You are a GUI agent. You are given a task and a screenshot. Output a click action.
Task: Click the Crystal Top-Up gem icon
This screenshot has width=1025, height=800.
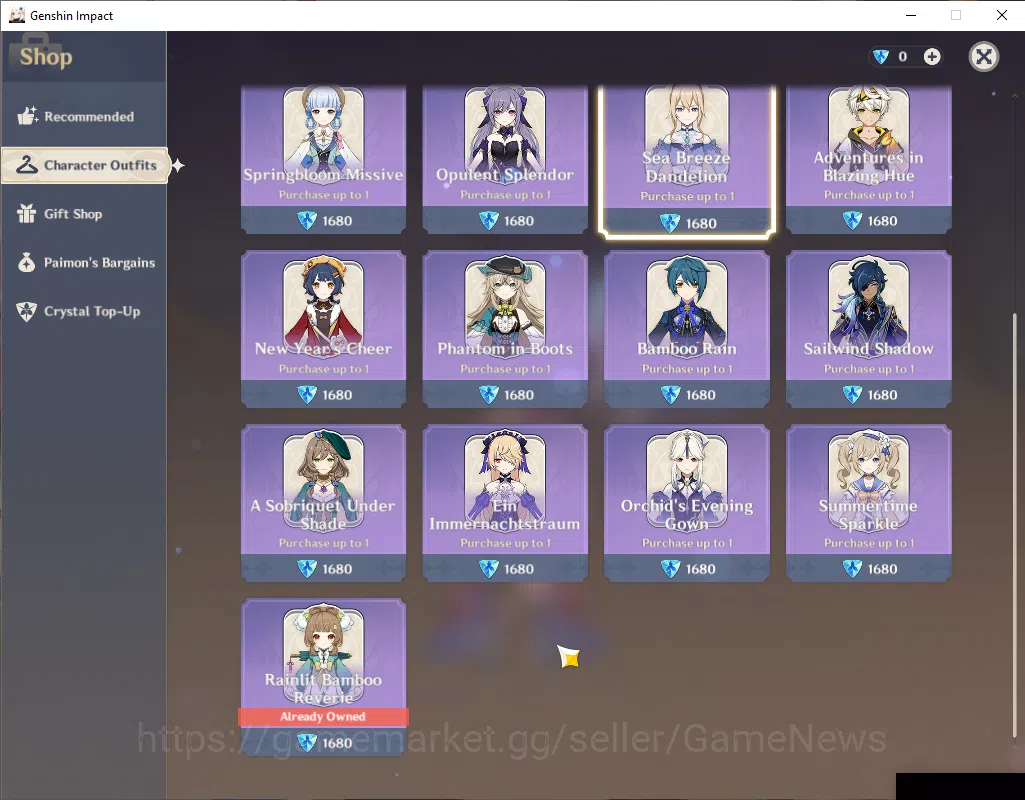point(27,311)
